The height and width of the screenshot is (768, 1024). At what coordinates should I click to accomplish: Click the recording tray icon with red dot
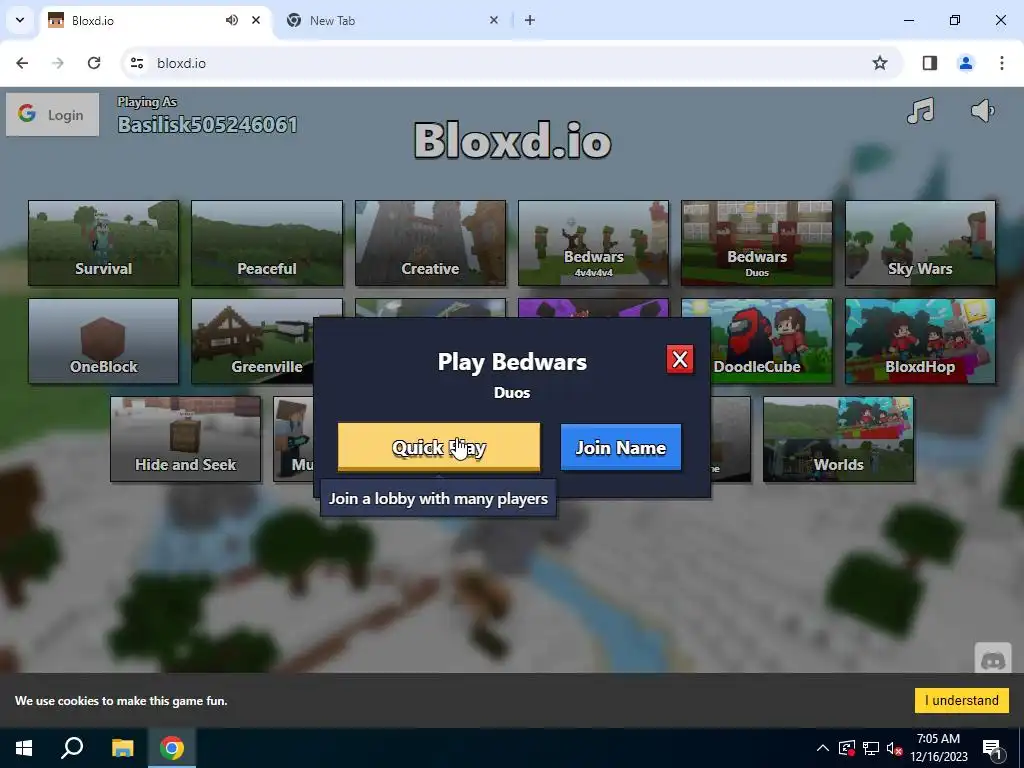click(847, 748)
